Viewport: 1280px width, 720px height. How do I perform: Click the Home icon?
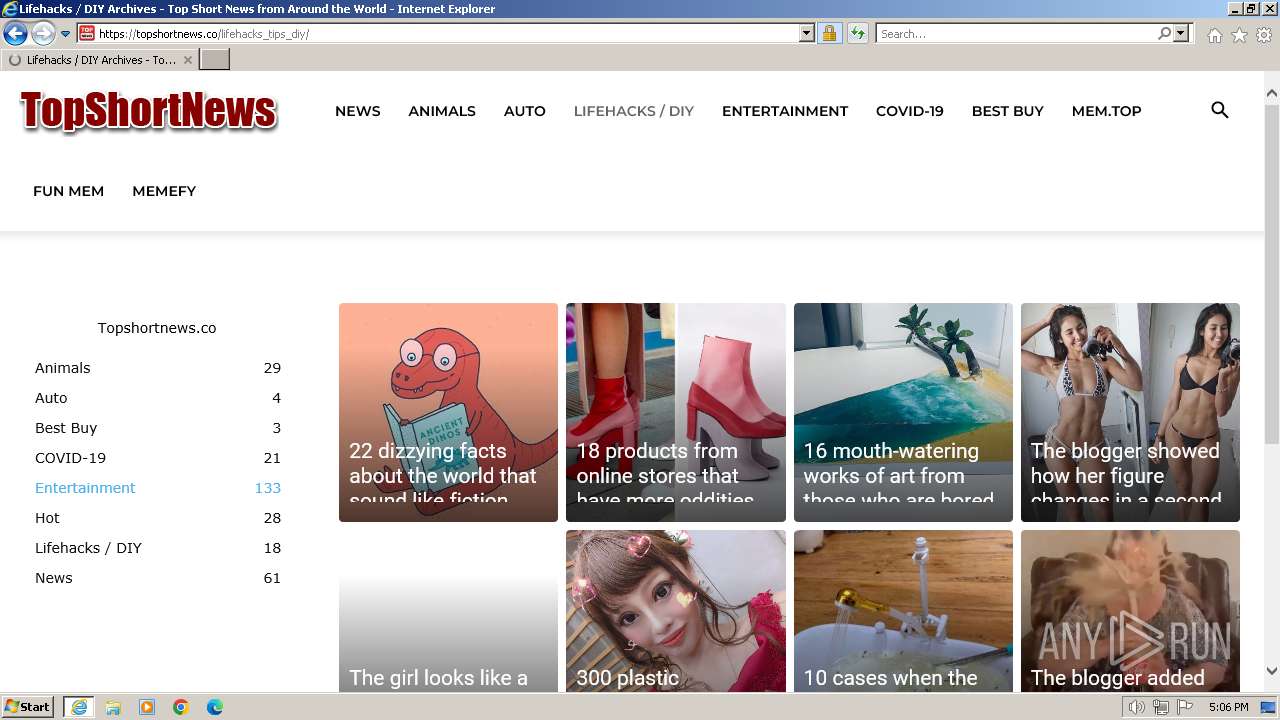tap(1214, 35)
